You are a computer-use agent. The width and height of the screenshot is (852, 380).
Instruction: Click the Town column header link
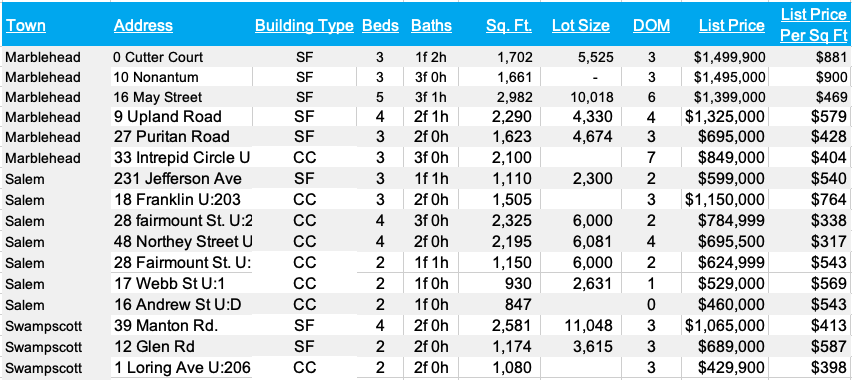26,26
